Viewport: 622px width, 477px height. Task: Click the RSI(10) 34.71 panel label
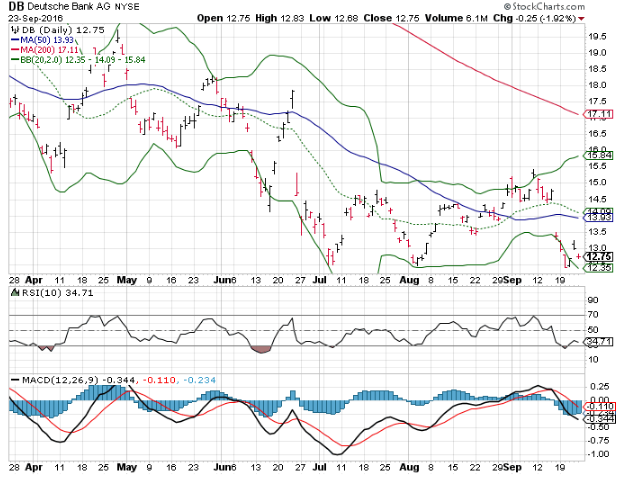click(57, 293)
